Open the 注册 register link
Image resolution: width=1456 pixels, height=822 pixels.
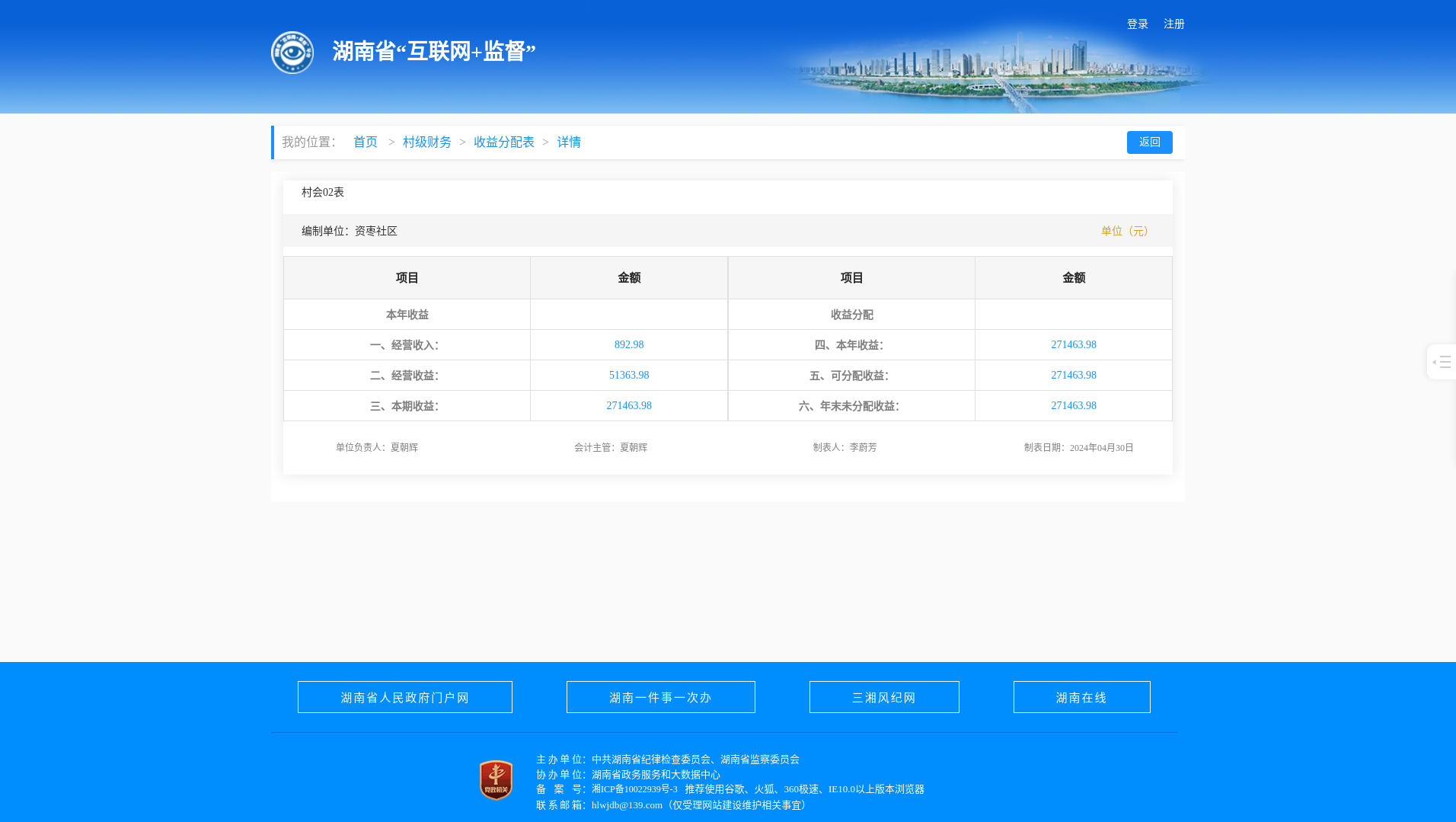tap(1173, 24)
